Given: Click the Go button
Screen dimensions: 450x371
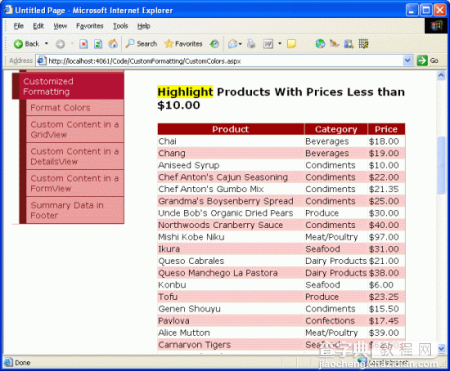Looking at the screenshot, I should click(x=428, y=61).
